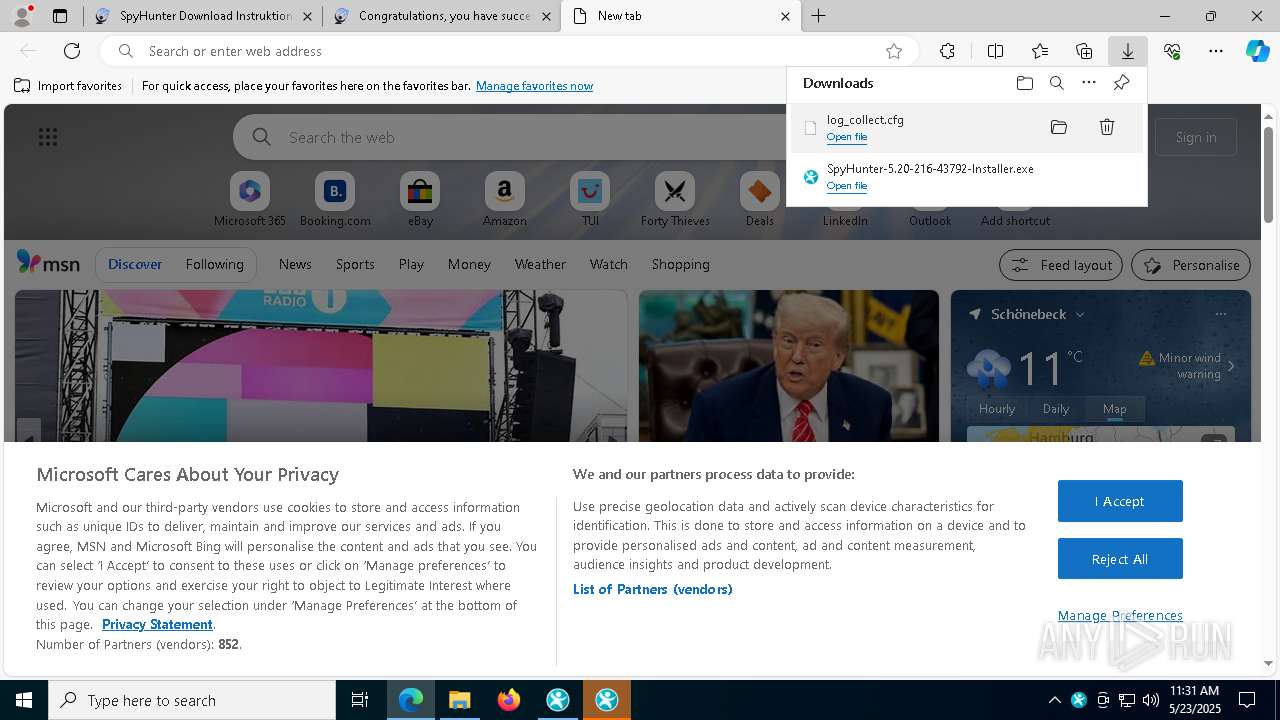Screen dimensions: 1280x720
Task: Open the Money menu item
Action: 469,264
